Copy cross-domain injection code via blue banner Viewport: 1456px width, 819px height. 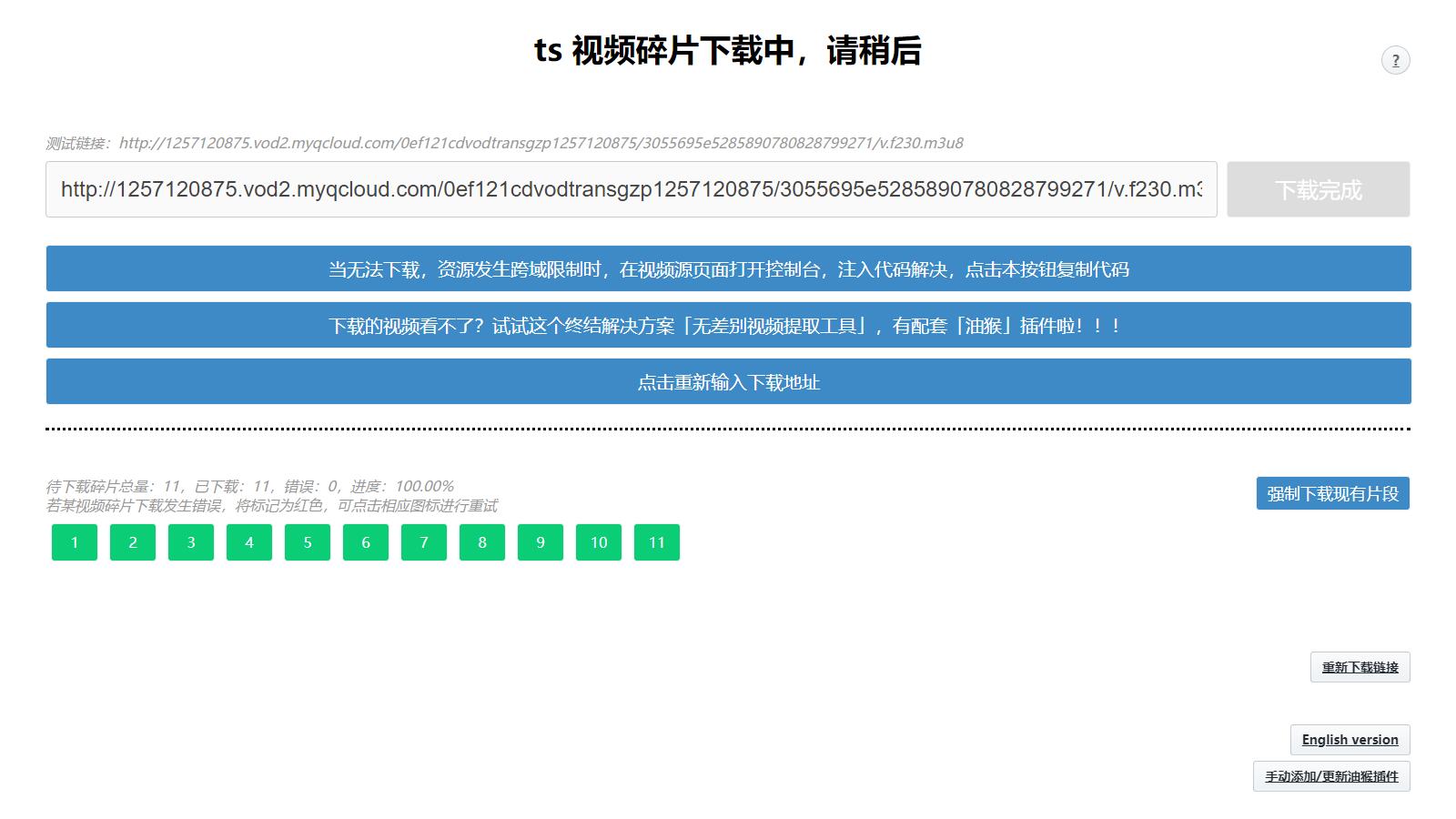click(728, 268)
